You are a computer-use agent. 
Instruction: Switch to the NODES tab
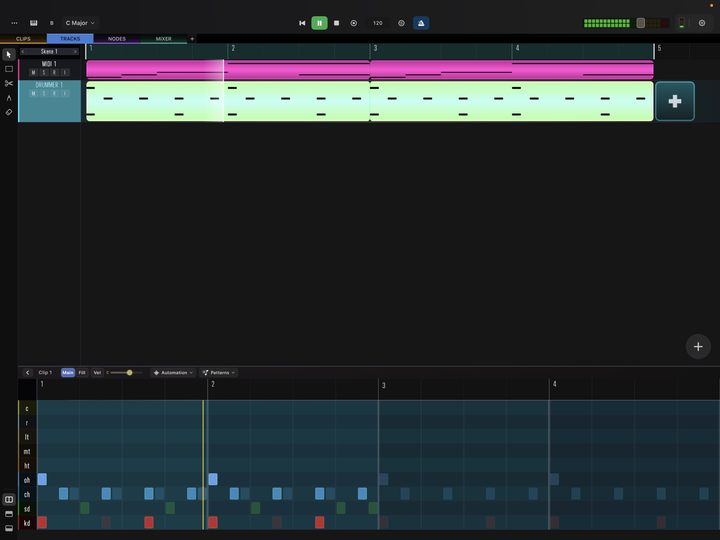pyautogui.click(x=117, y=39)
